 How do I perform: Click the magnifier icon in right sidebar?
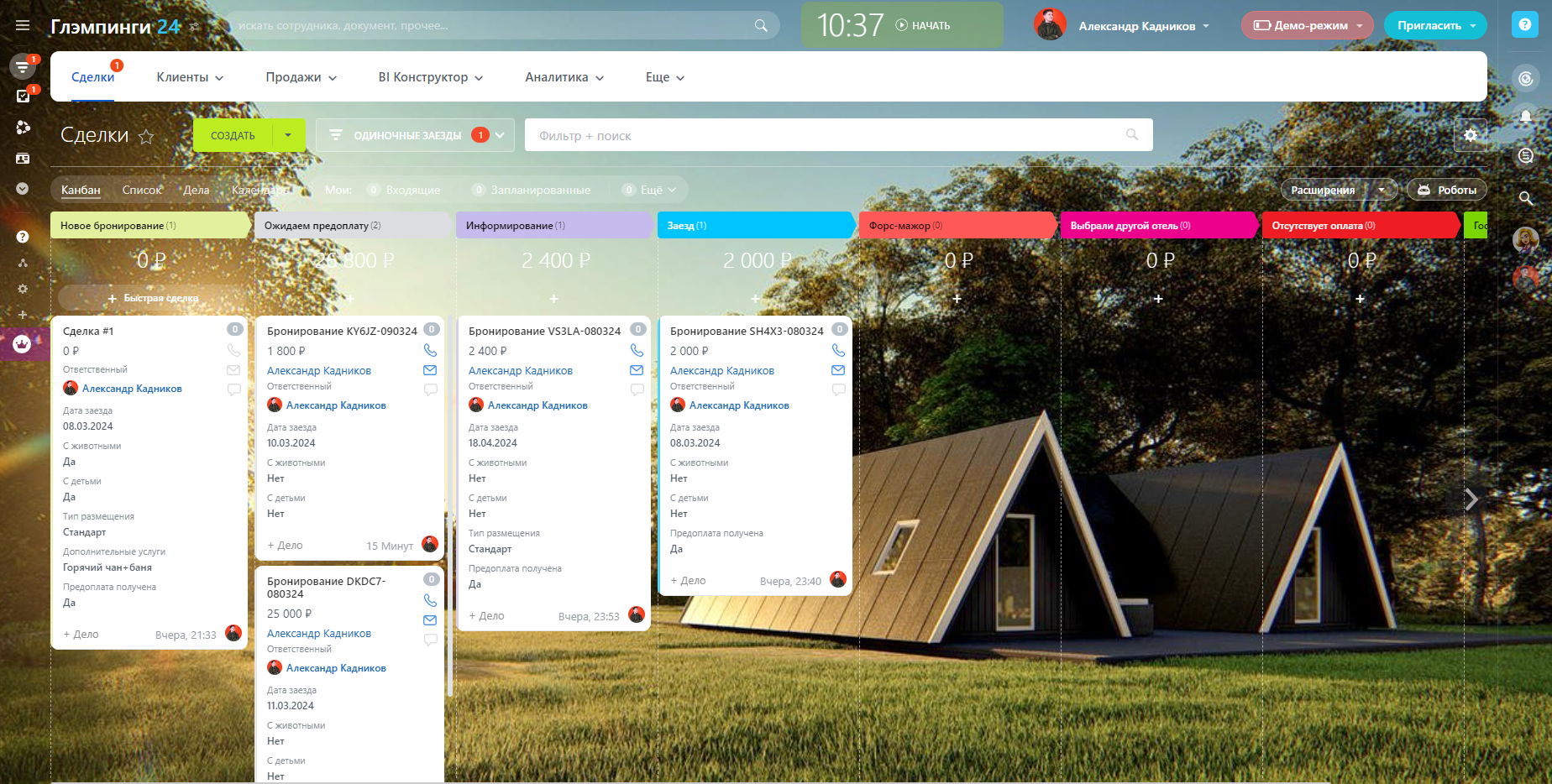1526,198
